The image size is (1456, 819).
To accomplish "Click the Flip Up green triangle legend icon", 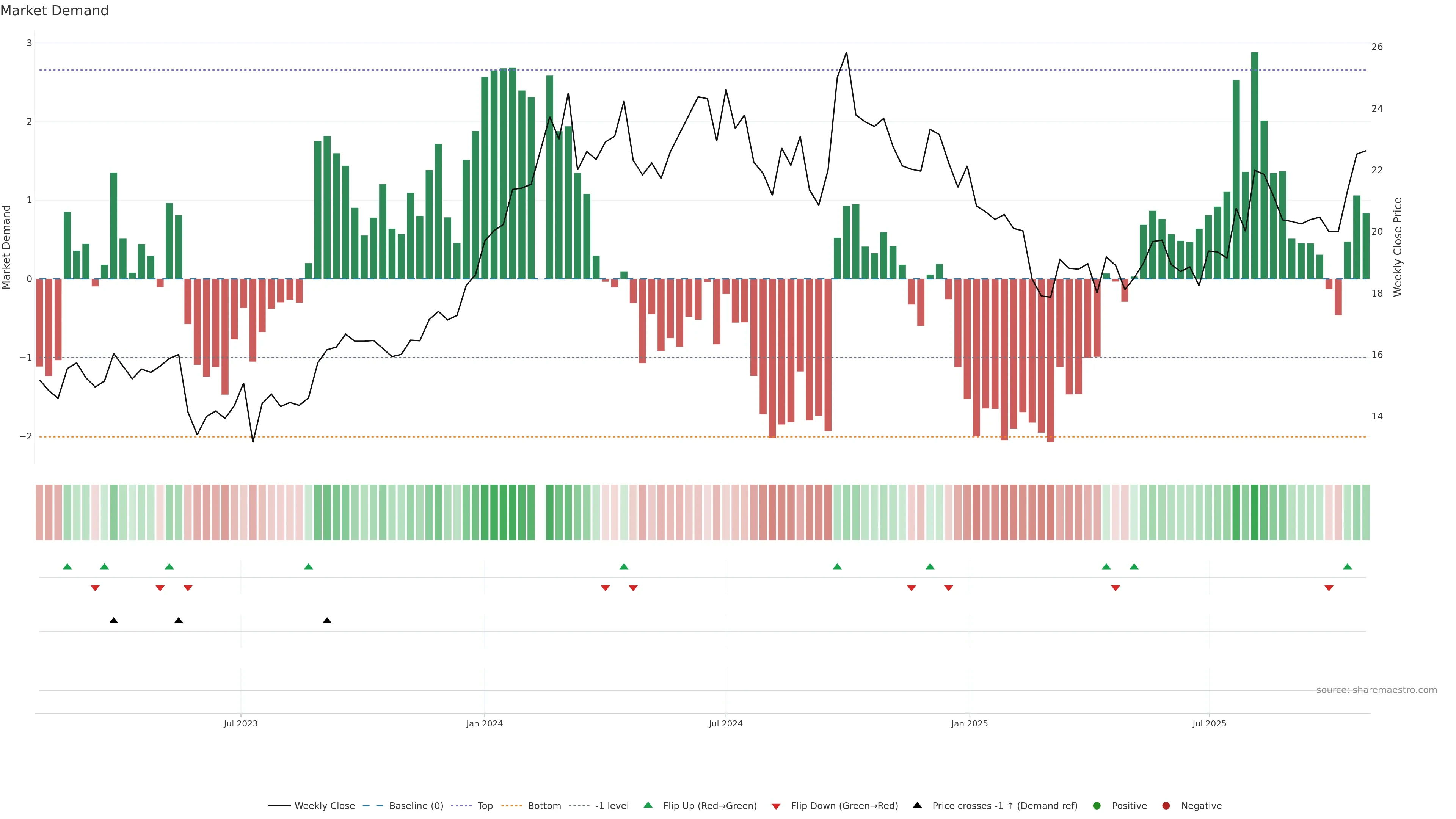I will 648,805.
